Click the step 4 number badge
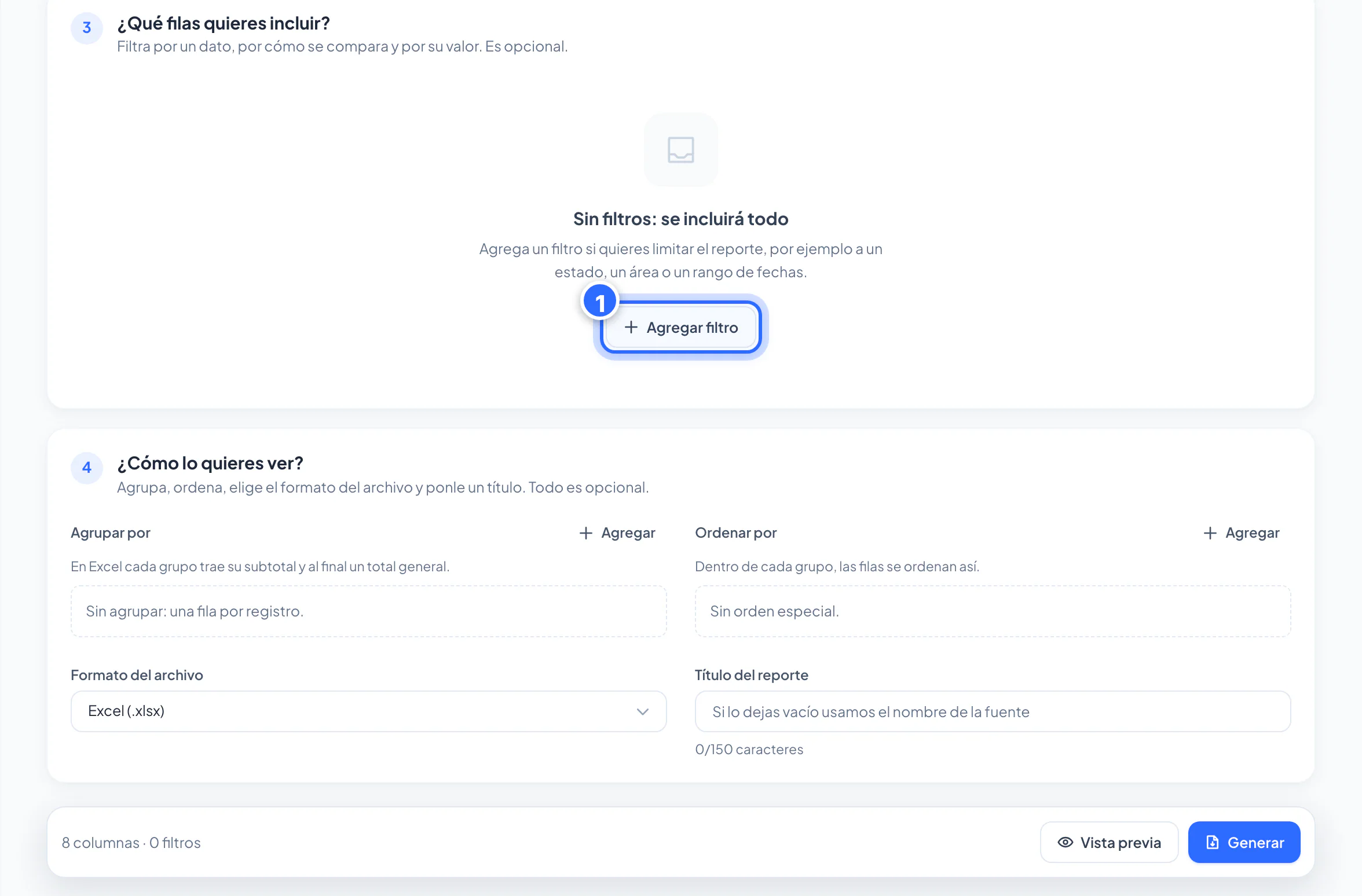Image resolution: width=1362 pixels, height=896 pixels. click(87, 468)
